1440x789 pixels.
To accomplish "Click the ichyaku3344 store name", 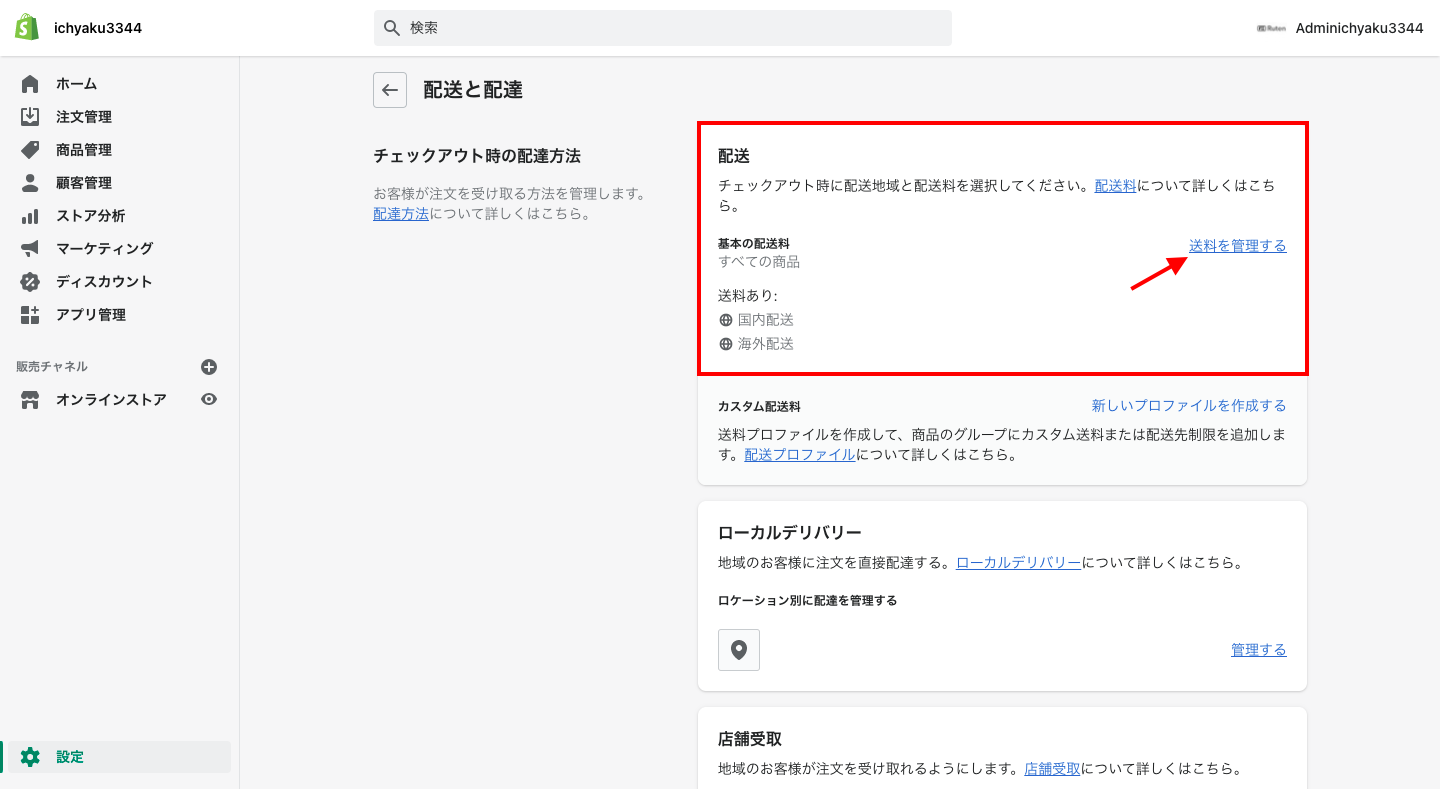I will [x=98, y=28].
